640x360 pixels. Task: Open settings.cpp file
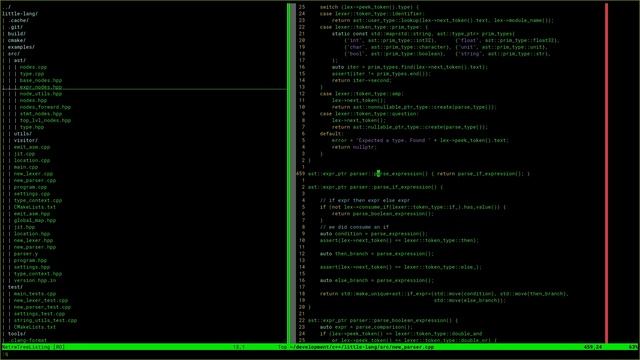[32, 194]
